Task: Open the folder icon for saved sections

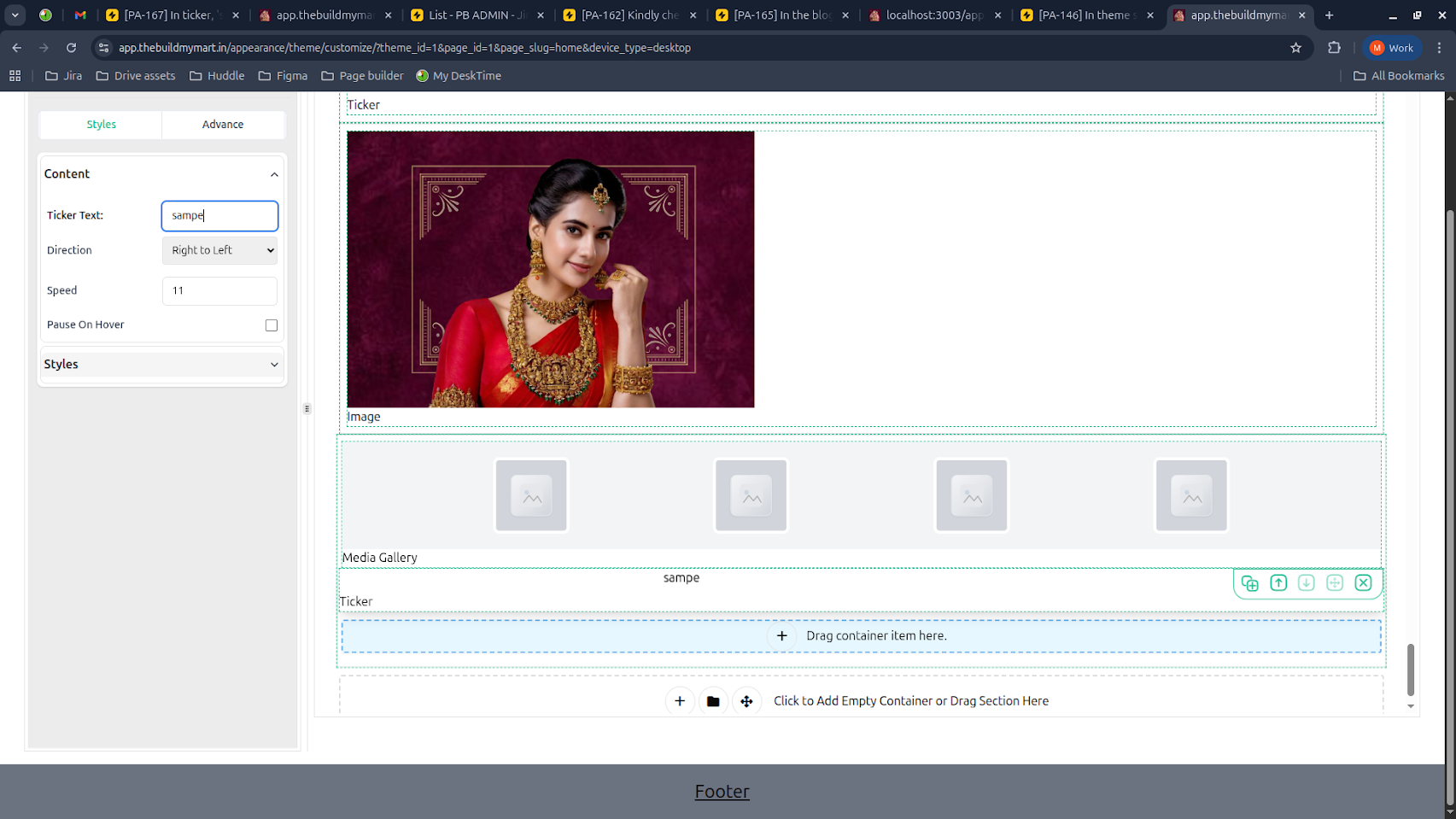Action: coord(713,701)
